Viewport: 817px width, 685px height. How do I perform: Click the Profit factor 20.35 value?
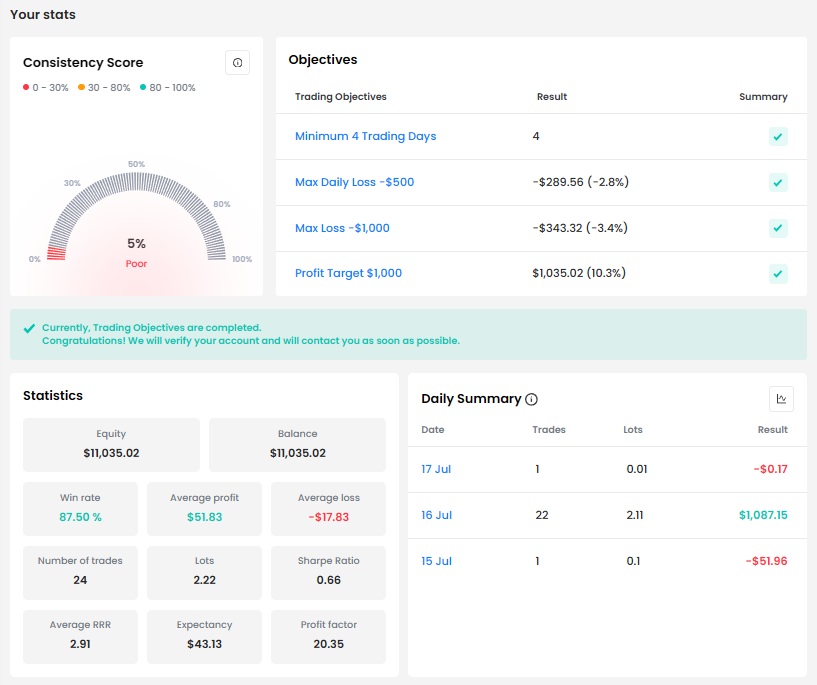(x=328, y=644)
